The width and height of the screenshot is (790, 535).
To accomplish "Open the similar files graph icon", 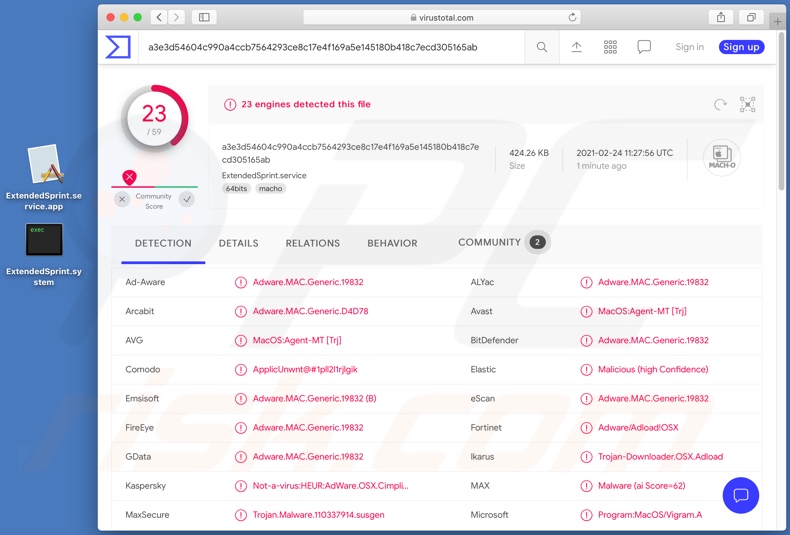I will 747,104.
